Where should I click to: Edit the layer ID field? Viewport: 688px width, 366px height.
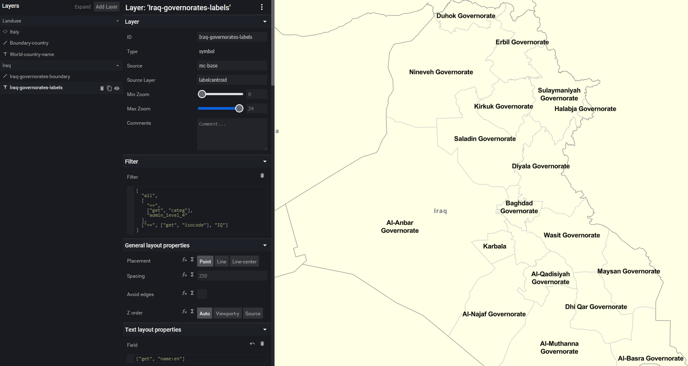click(232, 37)
